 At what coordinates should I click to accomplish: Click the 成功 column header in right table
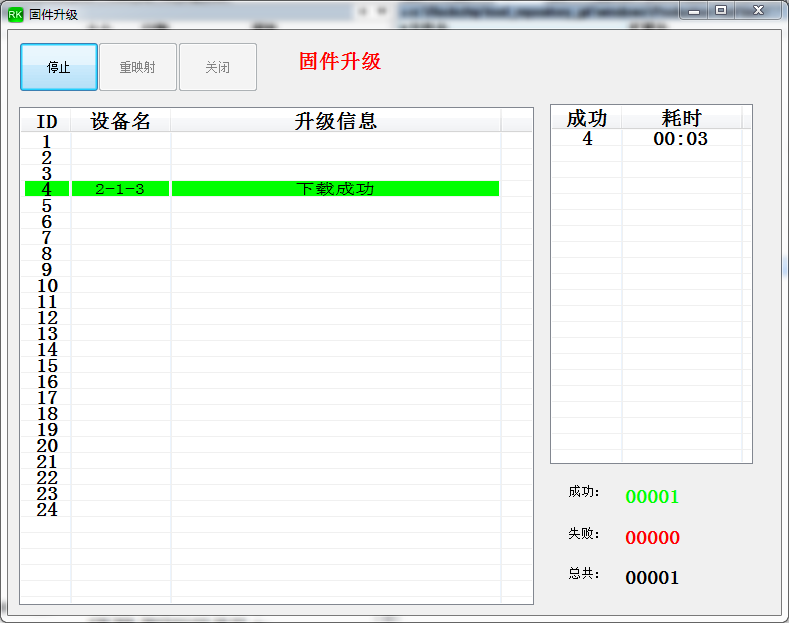click(587, 118)
